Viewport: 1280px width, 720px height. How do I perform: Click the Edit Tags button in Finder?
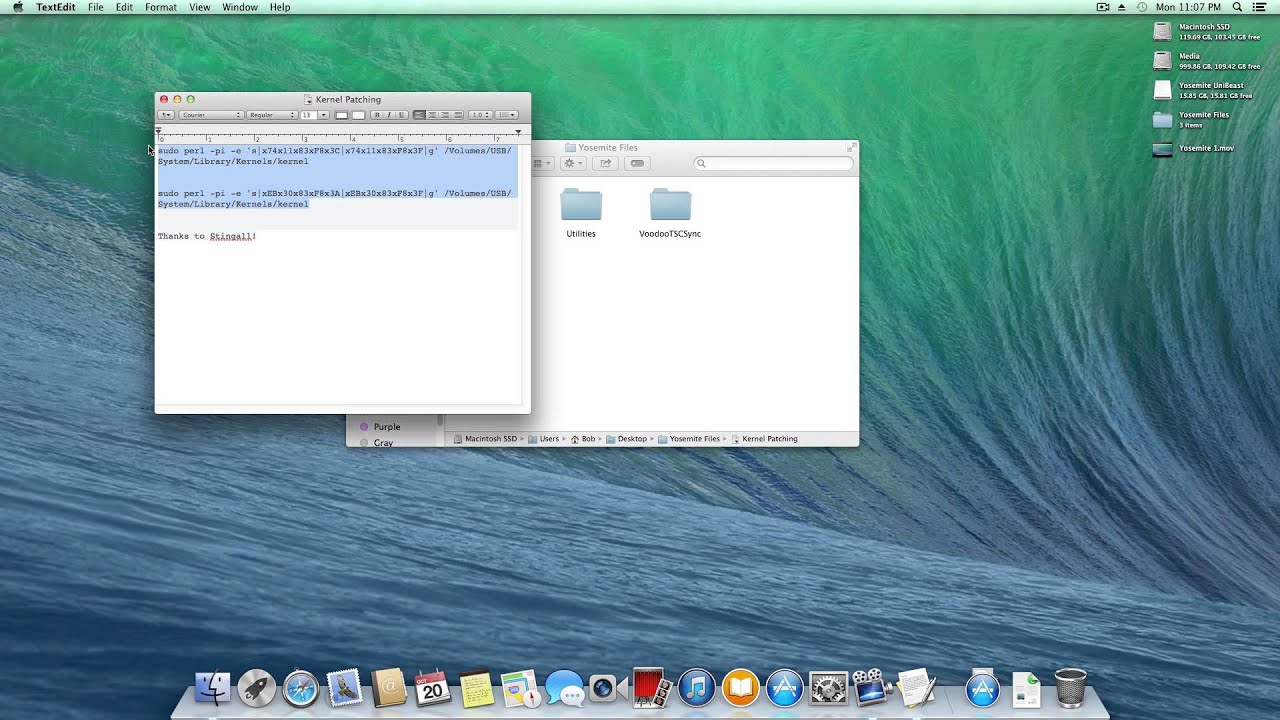637,163
